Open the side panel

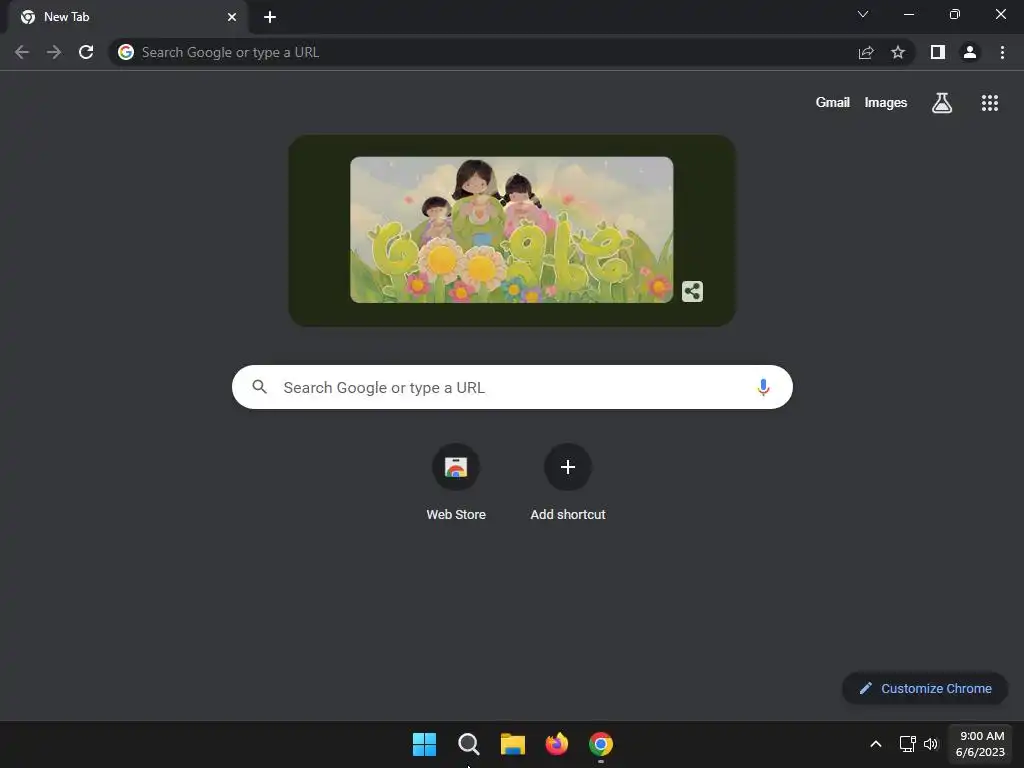pos(938,52)
